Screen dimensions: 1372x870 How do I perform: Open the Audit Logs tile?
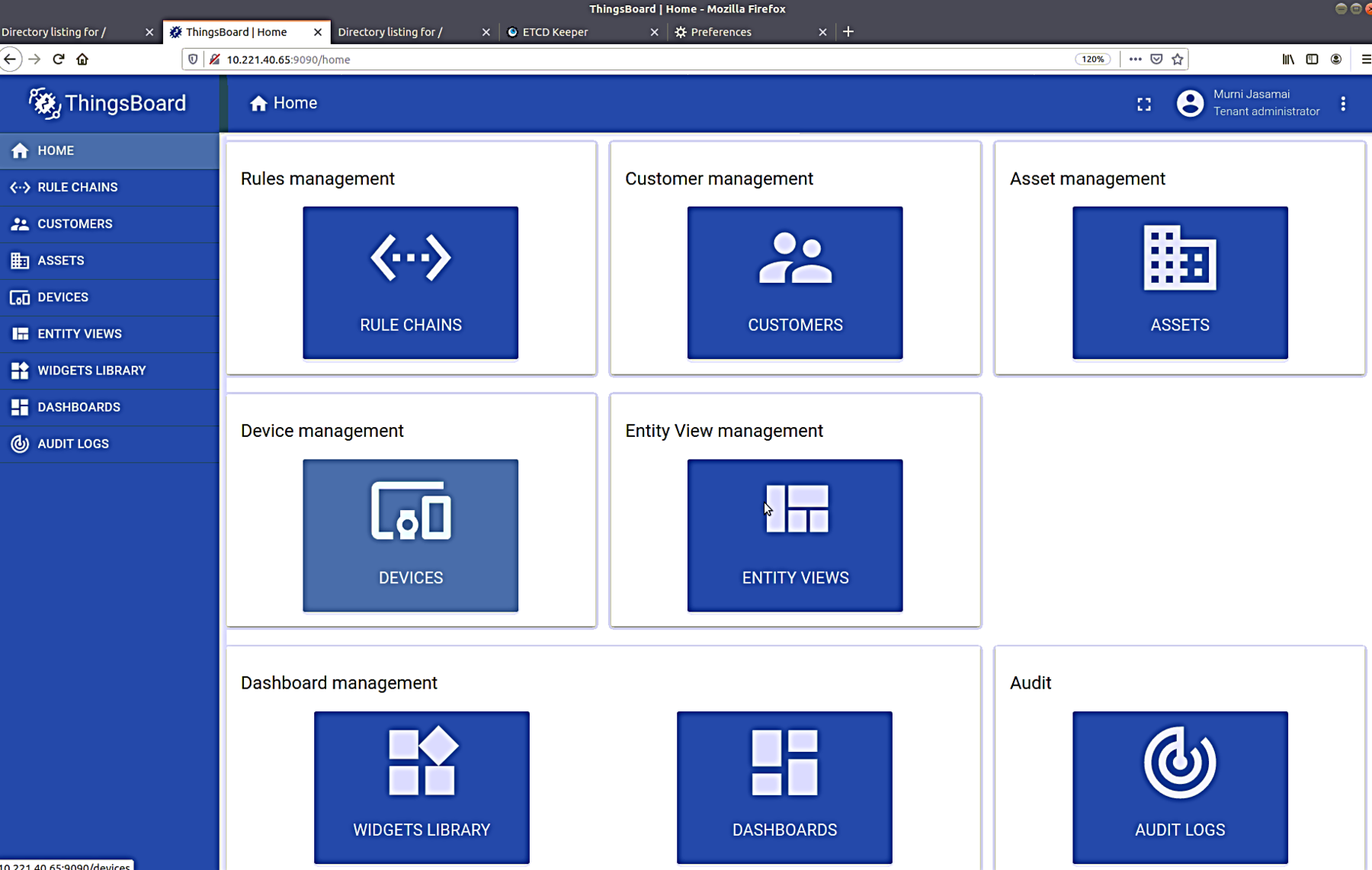click(1179, 787)
